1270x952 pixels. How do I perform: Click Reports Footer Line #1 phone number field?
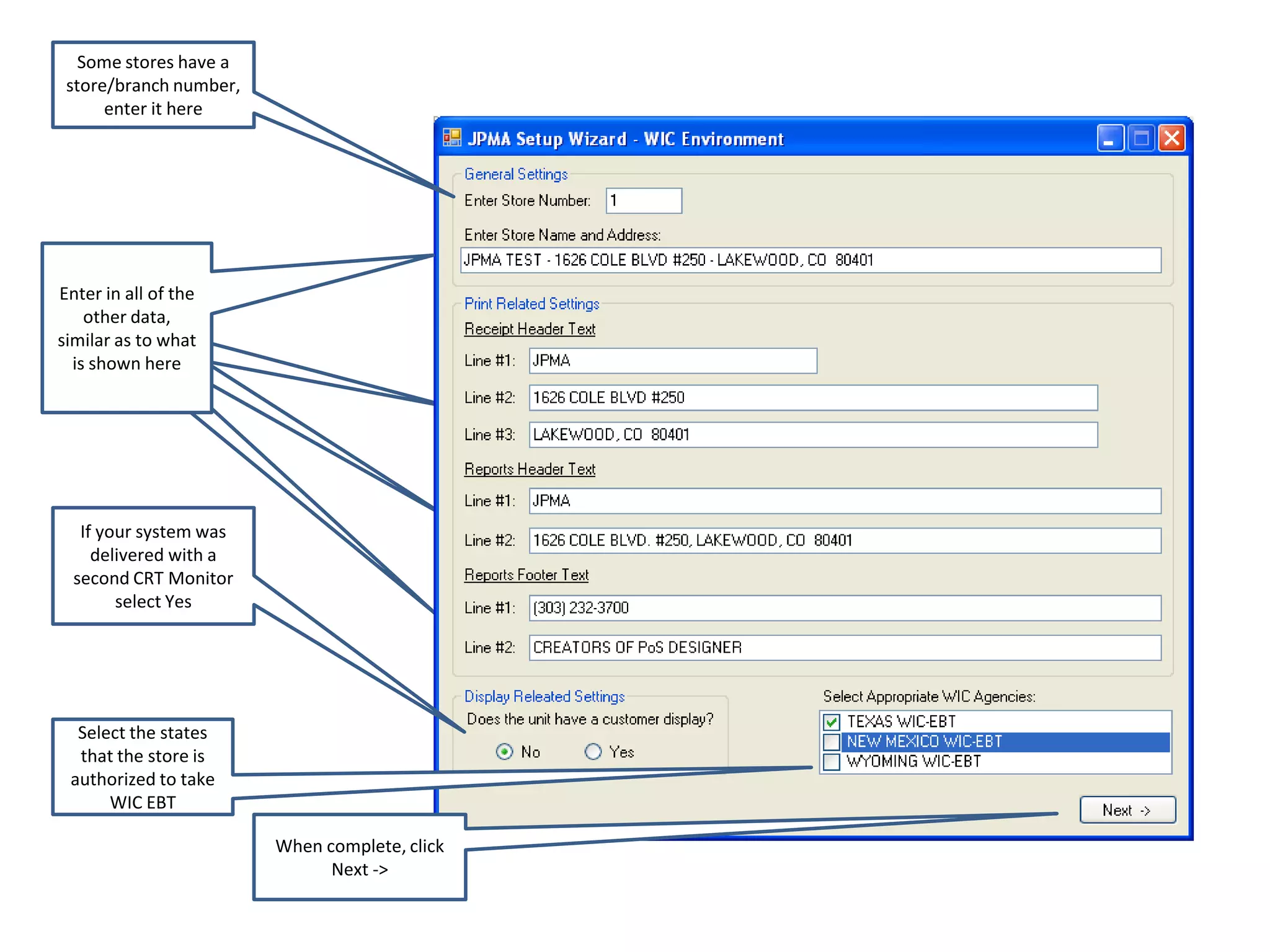[x=845, y=608]
